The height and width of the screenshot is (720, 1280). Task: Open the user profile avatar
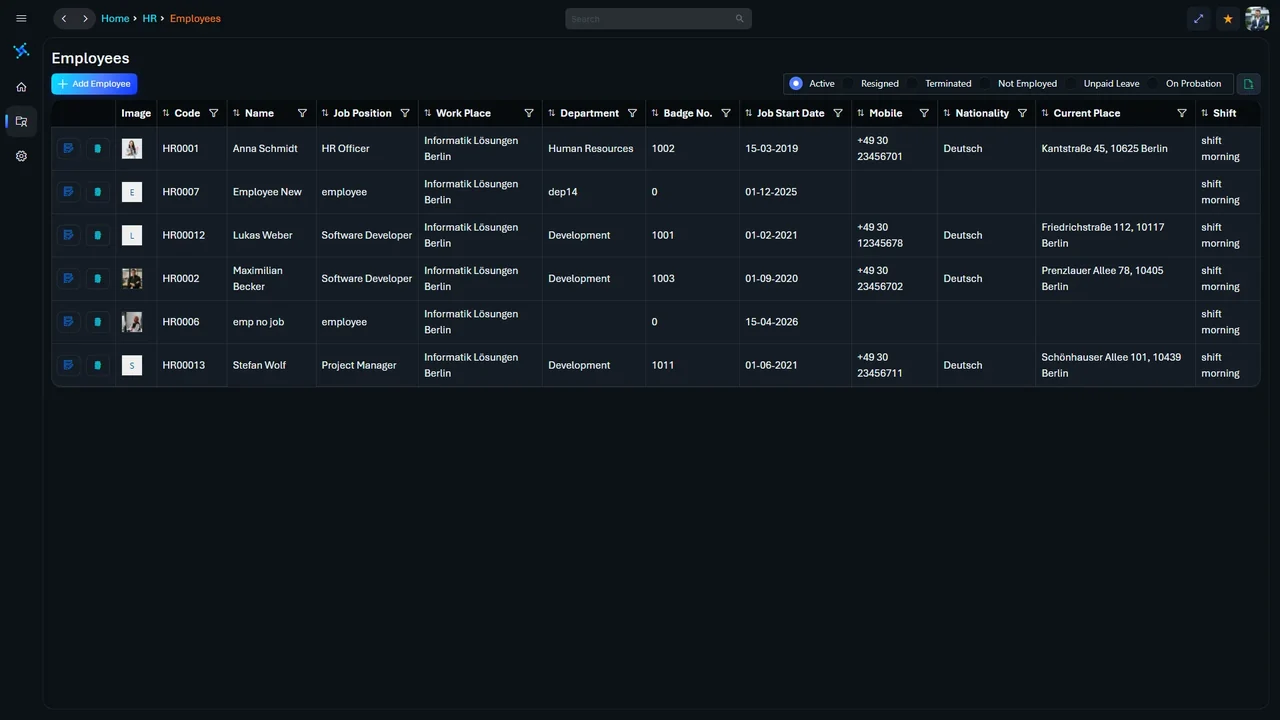click(x=1257, y=18)
